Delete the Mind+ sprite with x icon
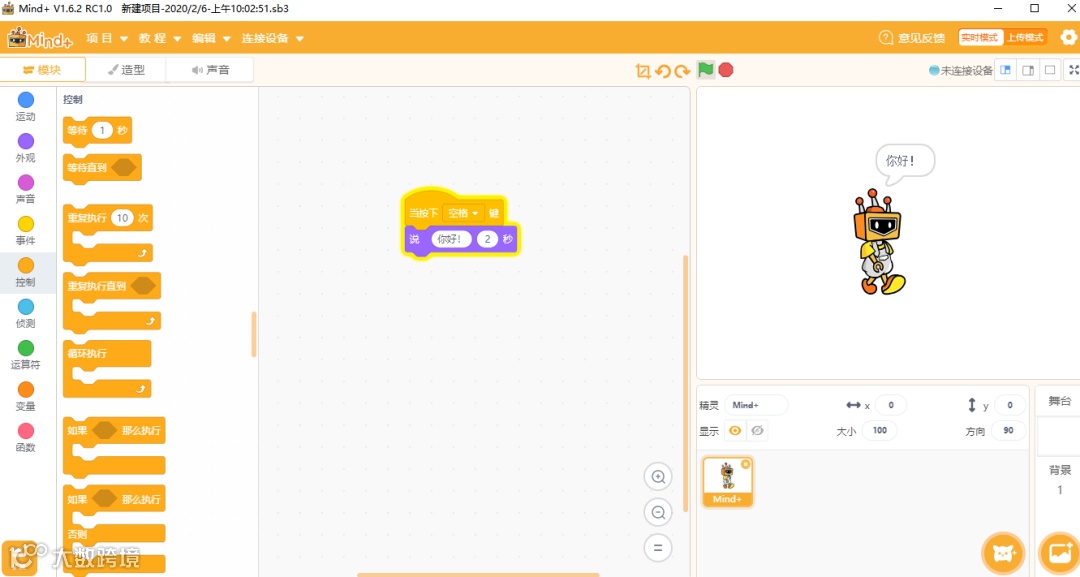 tap(745, 465)
